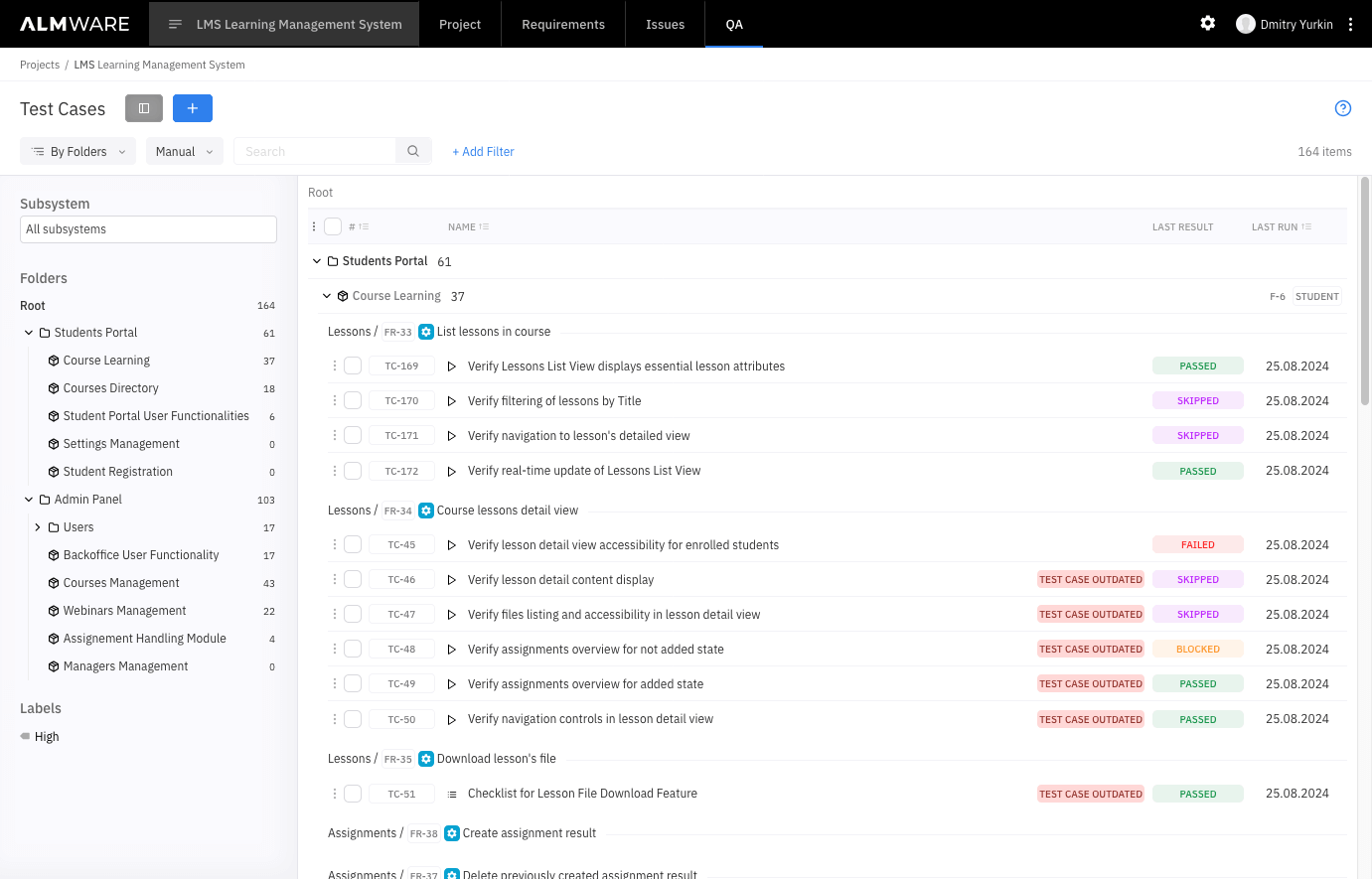This screenshot has width=1372, height=879.
Task: Run test case TC-172 play icon
Action: 451,471
